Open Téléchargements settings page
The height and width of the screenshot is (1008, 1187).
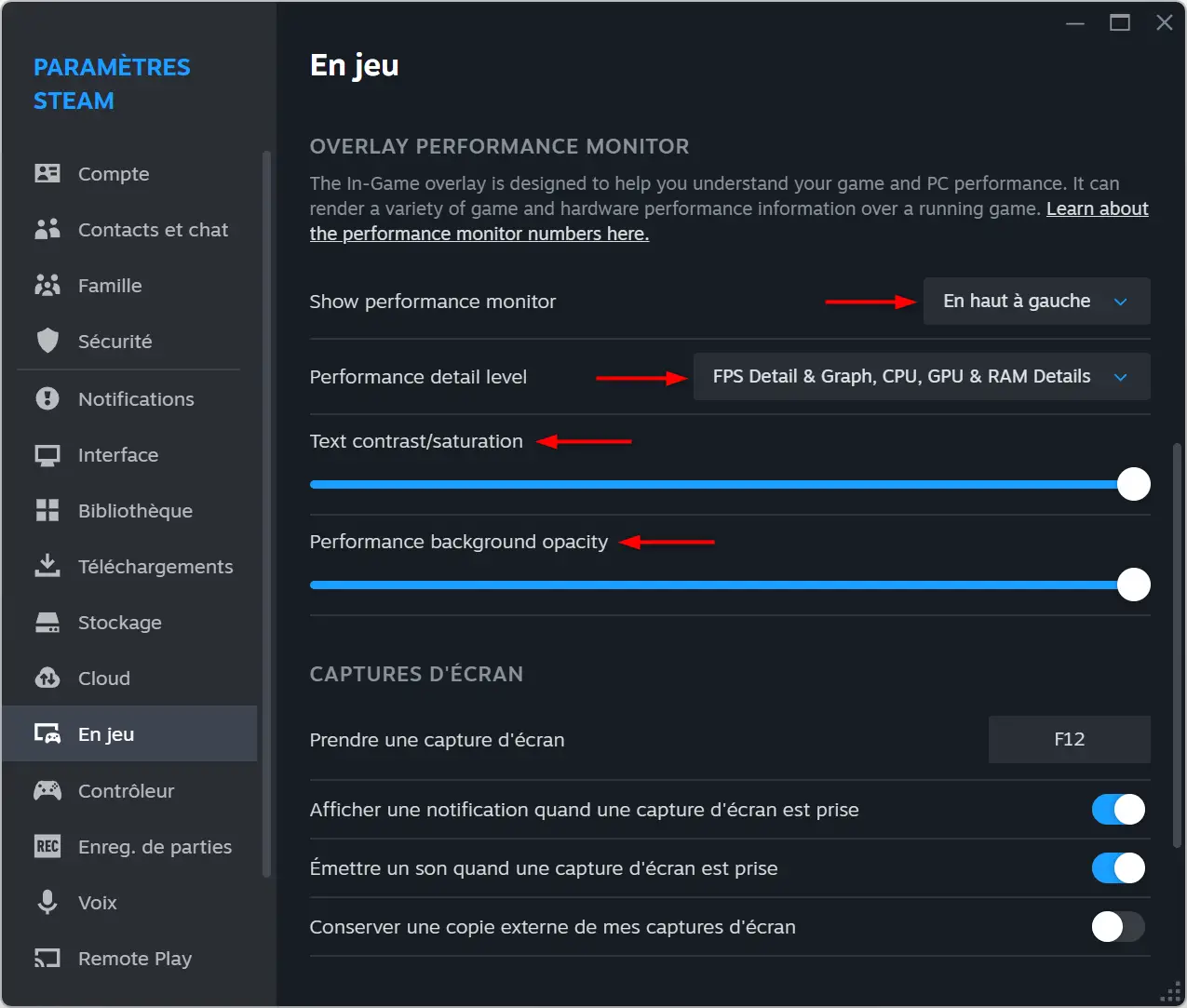point(129,567)
